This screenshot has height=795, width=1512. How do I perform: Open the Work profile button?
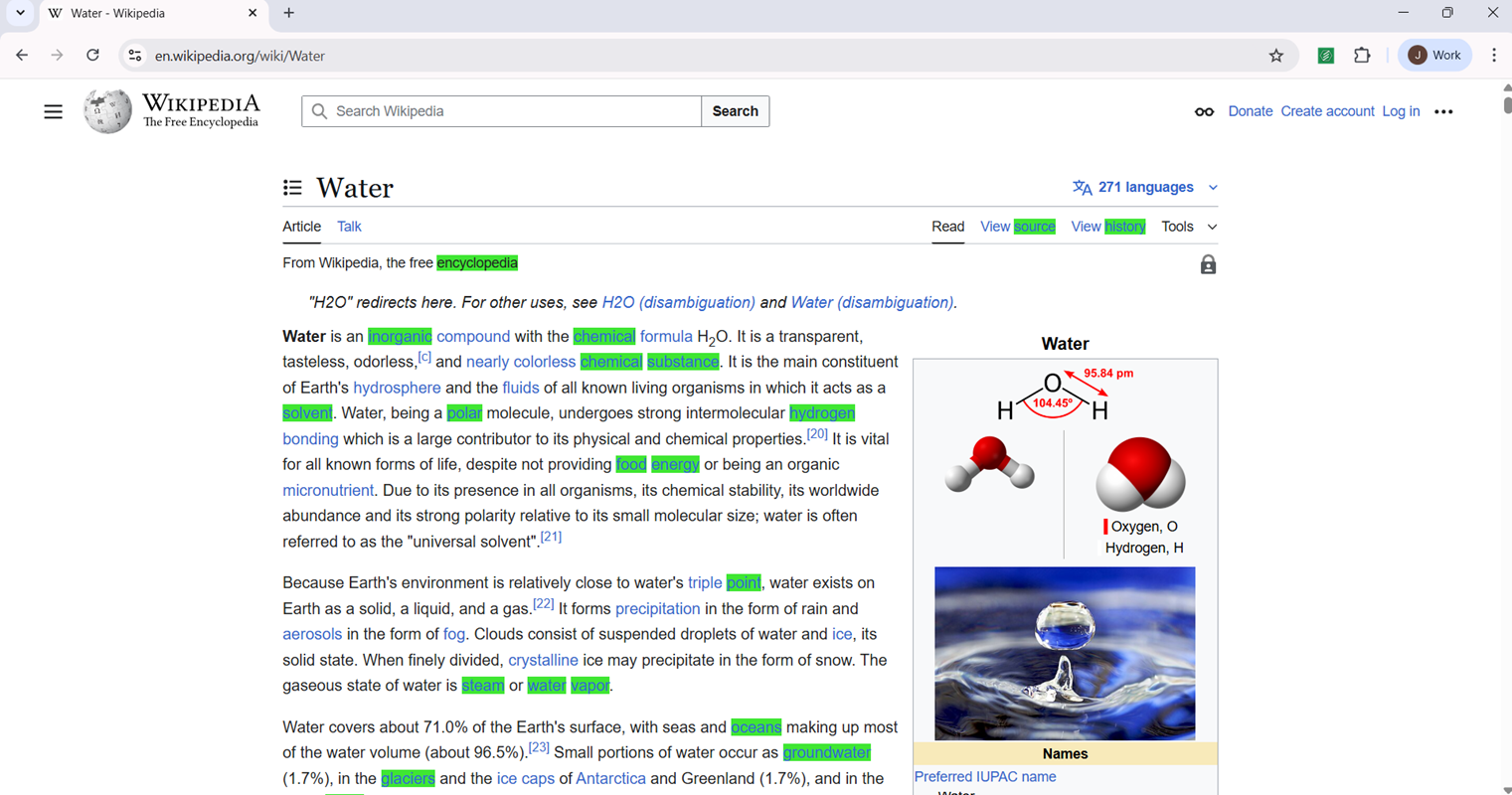(x=1434, y=56)
